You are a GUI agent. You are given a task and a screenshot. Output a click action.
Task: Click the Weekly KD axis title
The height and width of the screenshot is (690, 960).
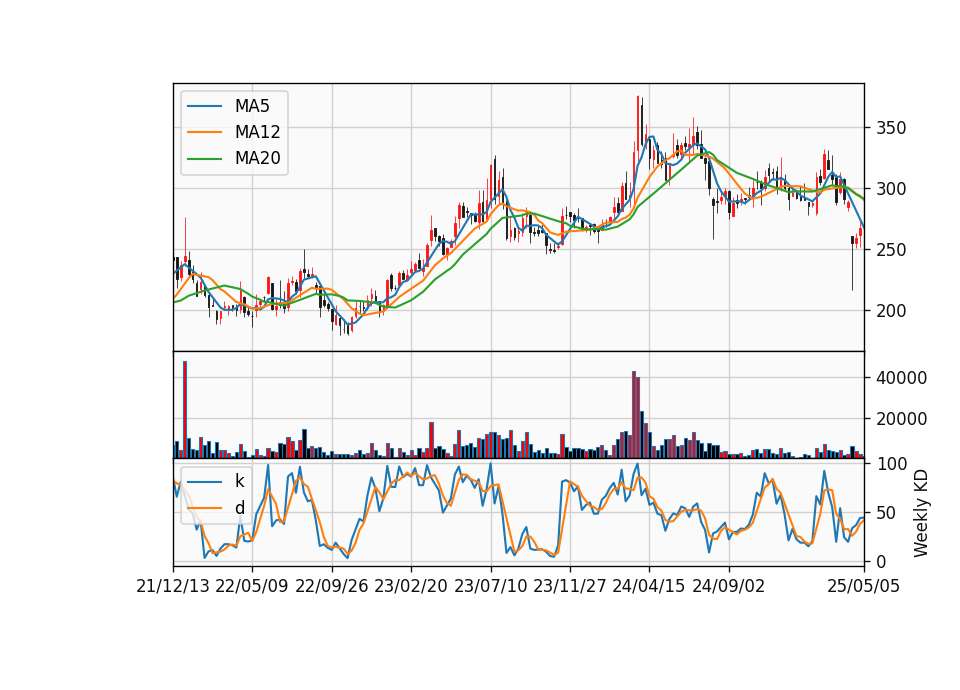click(x=921, y=513)
